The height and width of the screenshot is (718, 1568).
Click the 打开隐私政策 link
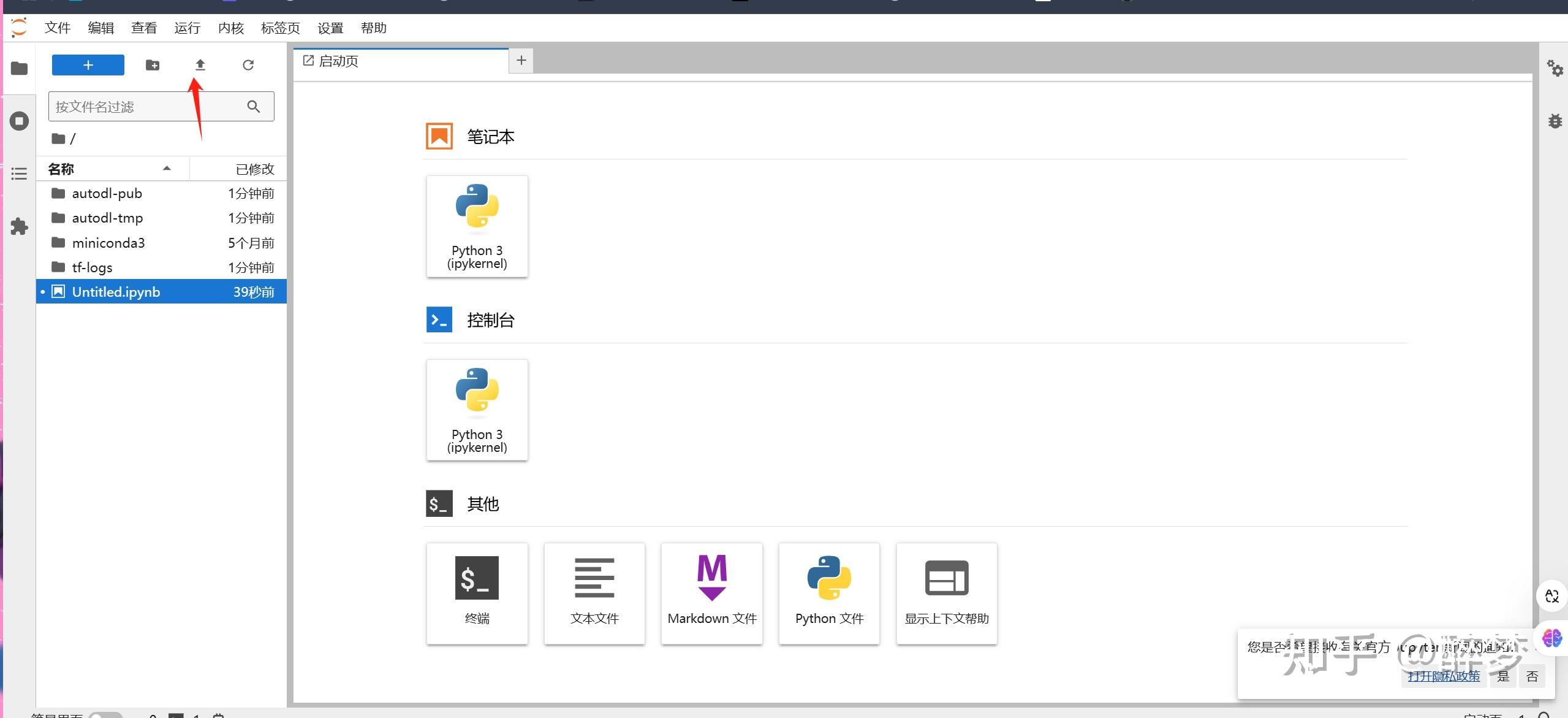(x=1443, y=676)
